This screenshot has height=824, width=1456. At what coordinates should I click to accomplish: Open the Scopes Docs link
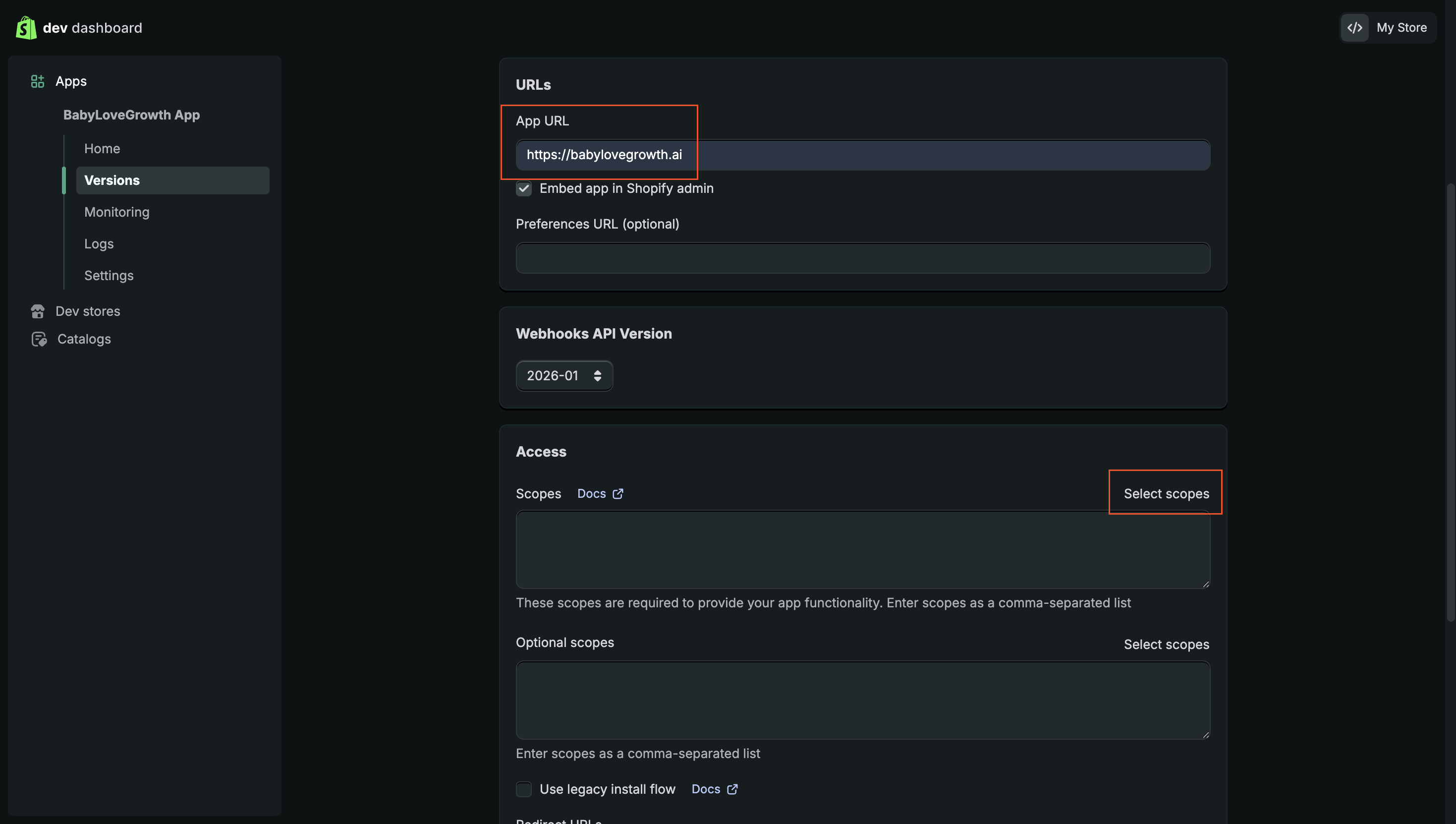pyautogui.click(x=591, y=493)
